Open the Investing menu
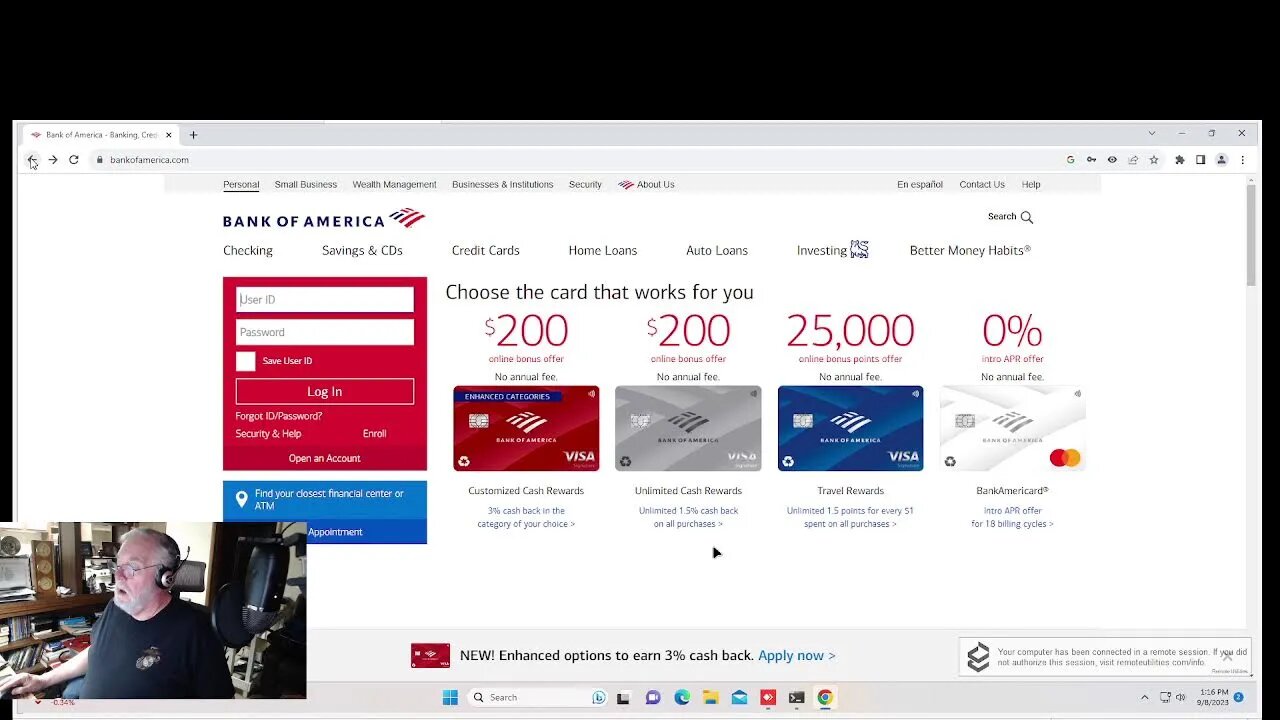 click(832, 250)
